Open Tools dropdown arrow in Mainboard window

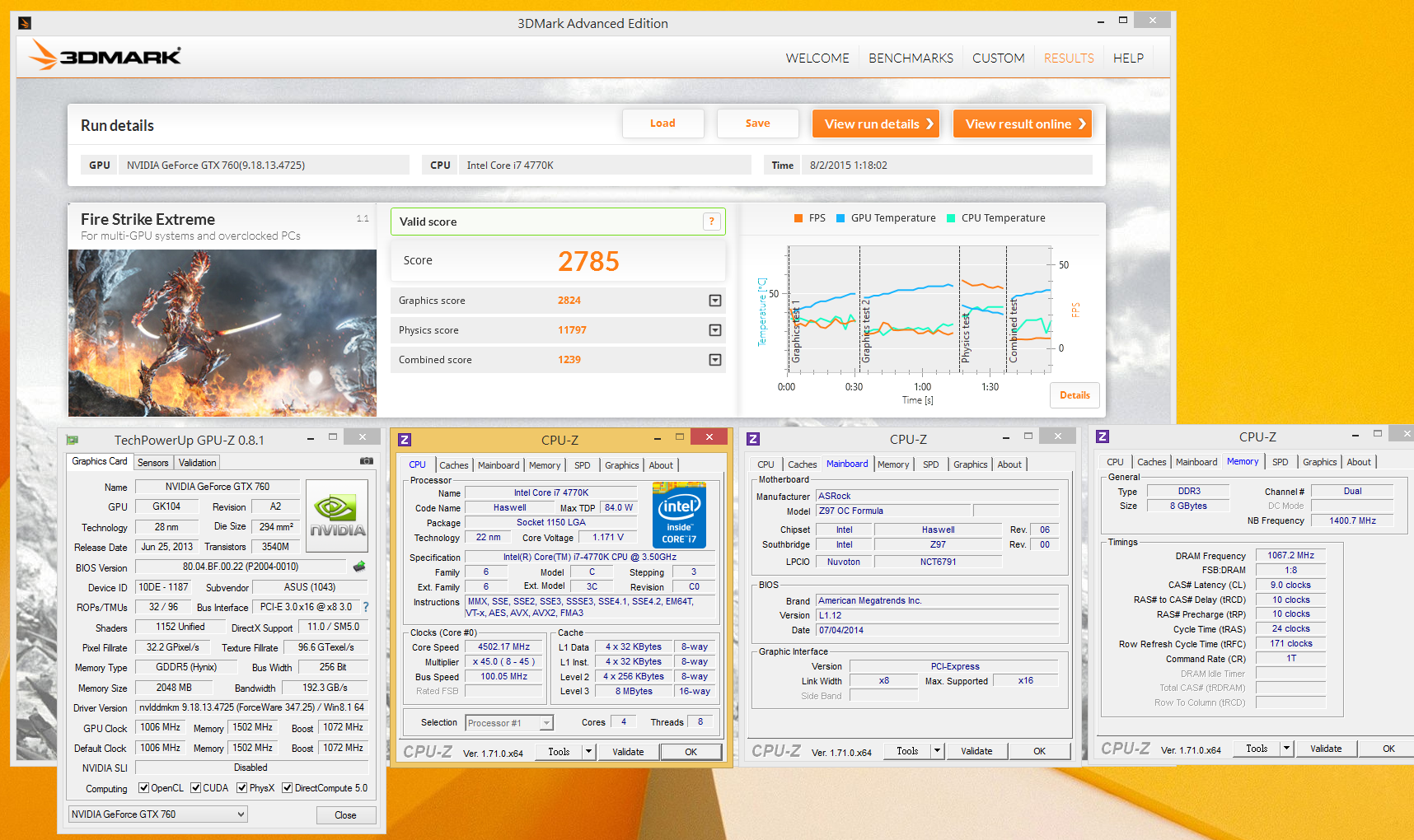tap(937, 751)
